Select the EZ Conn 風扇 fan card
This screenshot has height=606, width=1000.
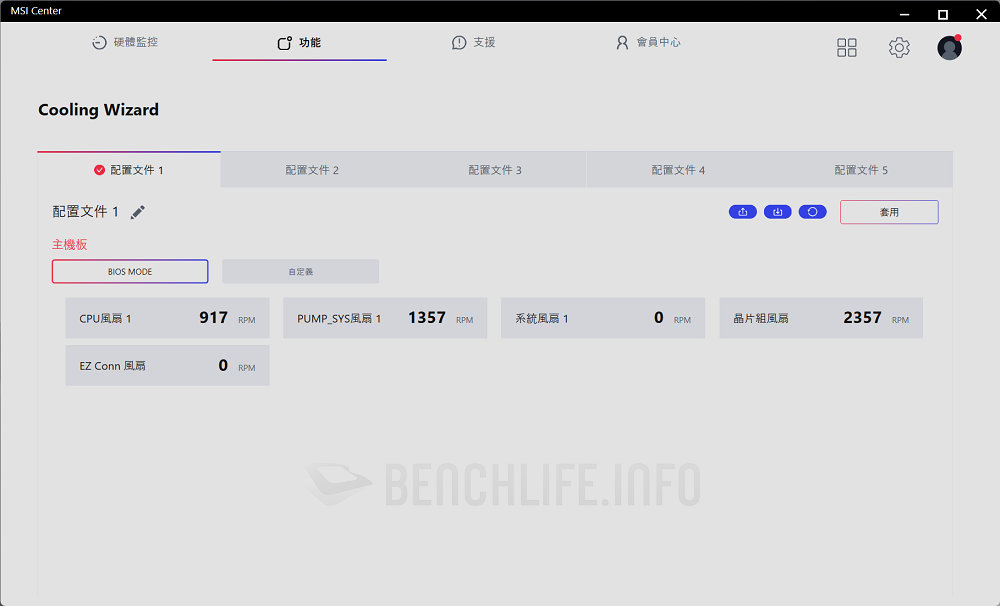167,366
